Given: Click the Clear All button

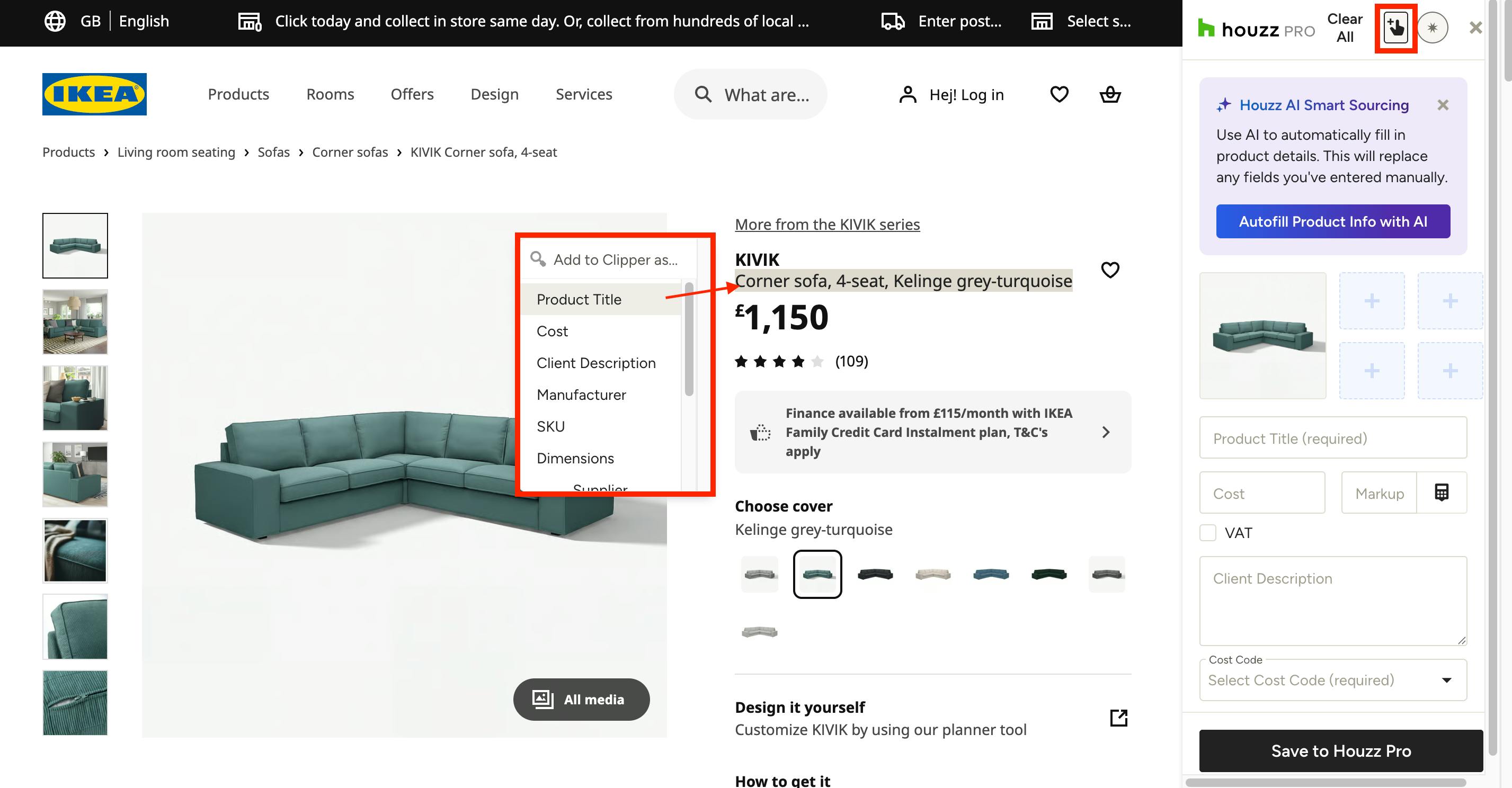Looking at the screenshot, I should pos(1345,28).
